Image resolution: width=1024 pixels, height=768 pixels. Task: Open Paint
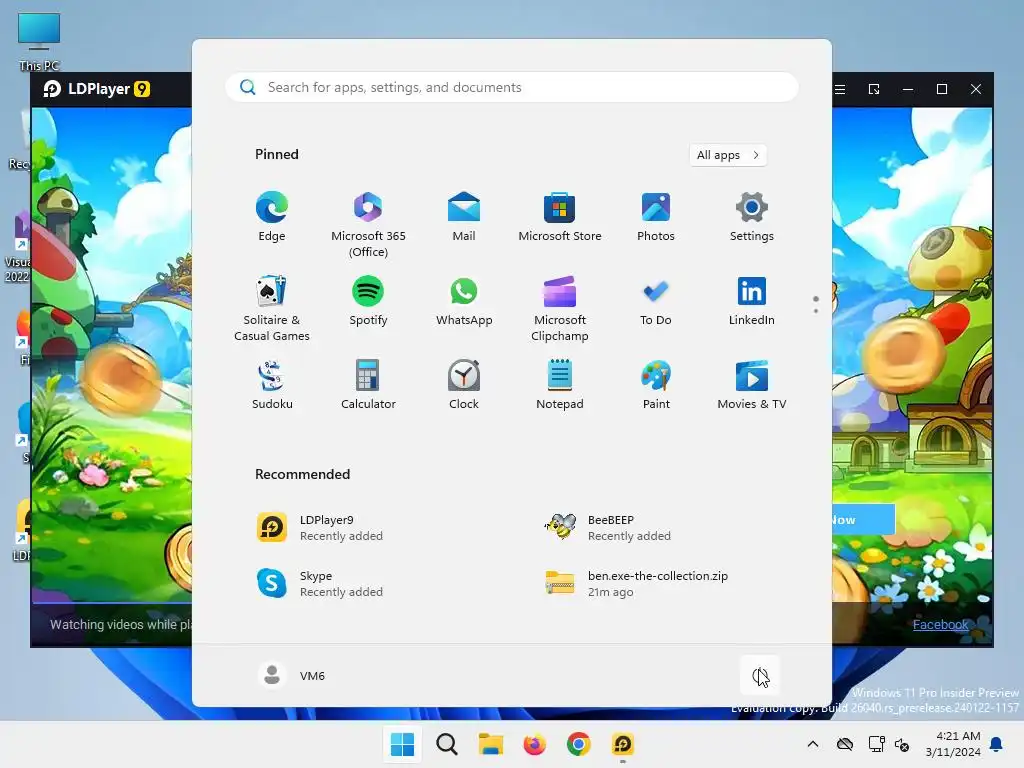(x=656, y=385)
